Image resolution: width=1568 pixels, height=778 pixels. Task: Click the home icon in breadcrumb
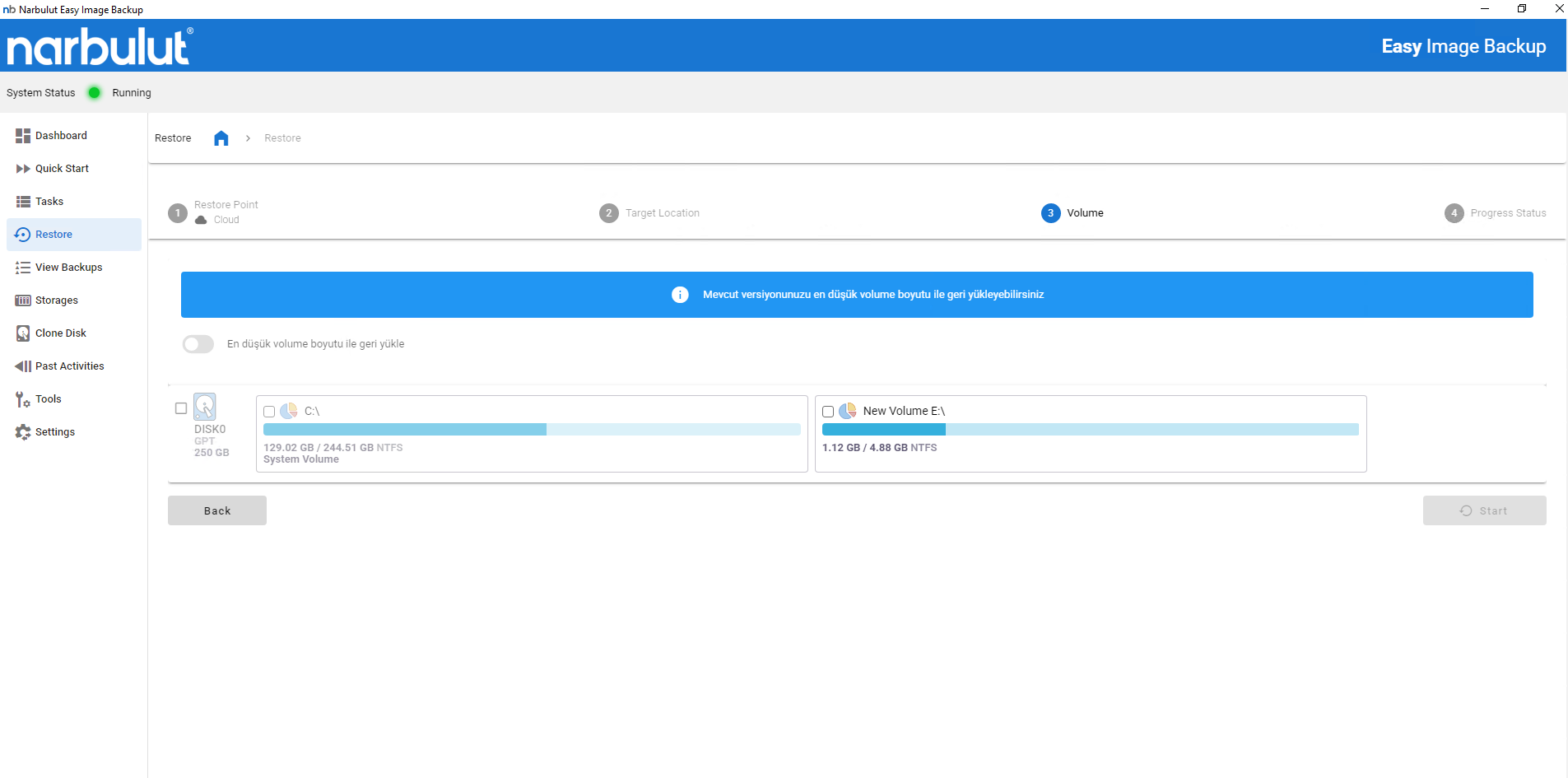221,138
